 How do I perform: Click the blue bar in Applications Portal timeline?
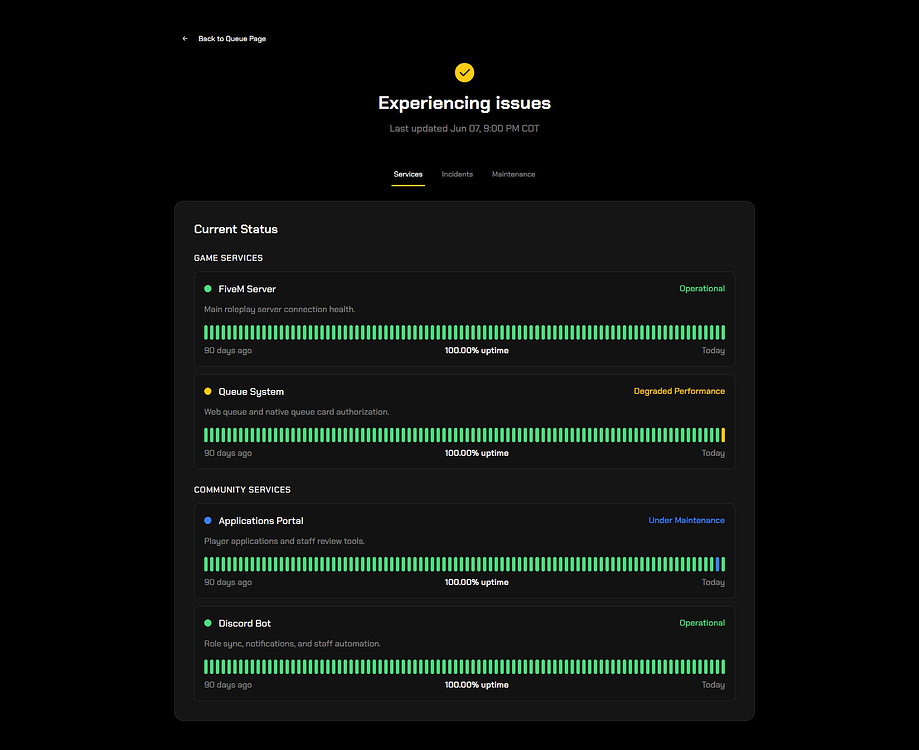(717, 564)
